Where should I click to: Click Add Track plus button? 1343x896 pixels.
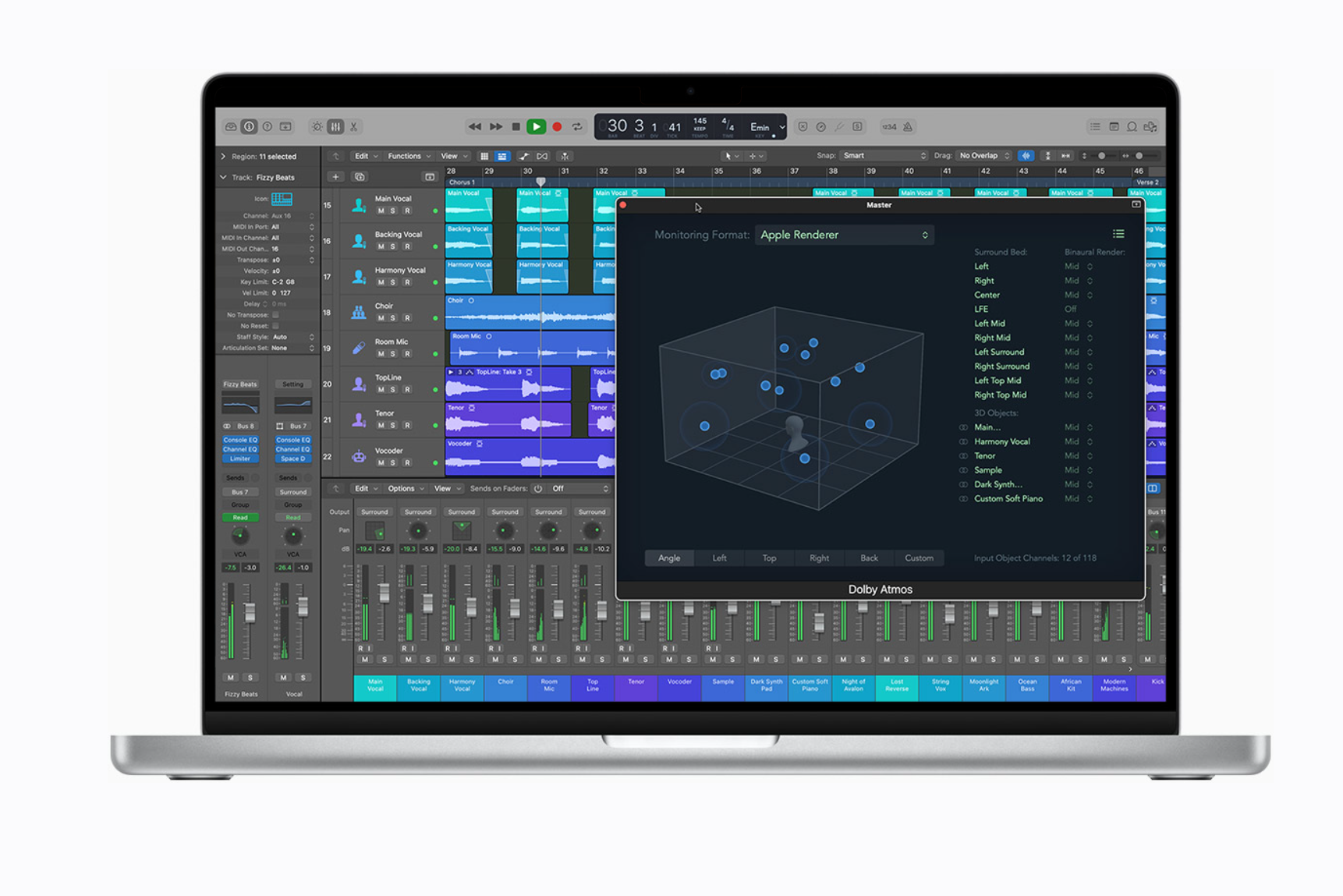click(x=335, y=177)
